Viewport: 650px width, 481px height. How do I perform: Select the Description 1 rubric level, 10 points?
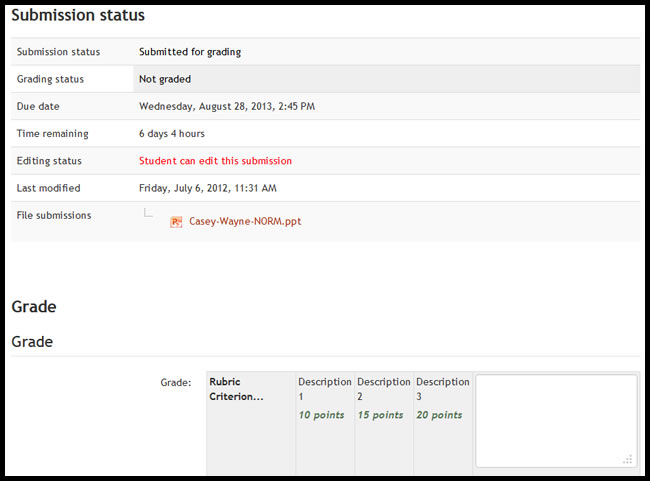click(x=325, y=423)
